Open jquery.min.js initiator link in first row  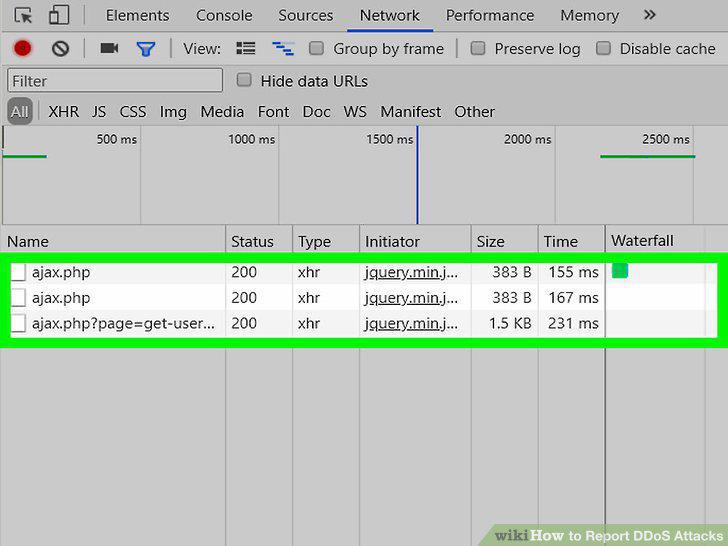click(411, 272)
